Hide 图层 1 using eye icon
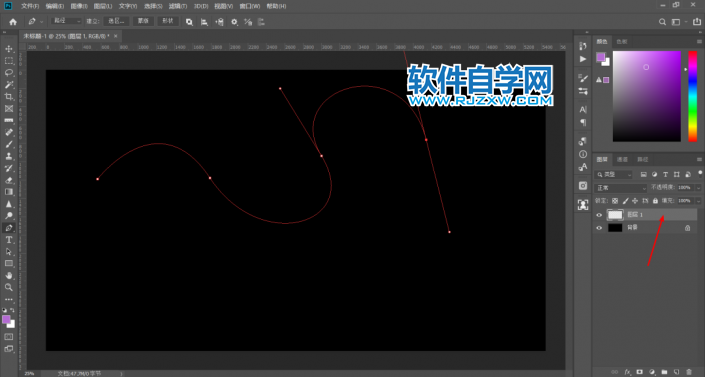The height and width of the screenshot is (377, 705). point(599,215)
